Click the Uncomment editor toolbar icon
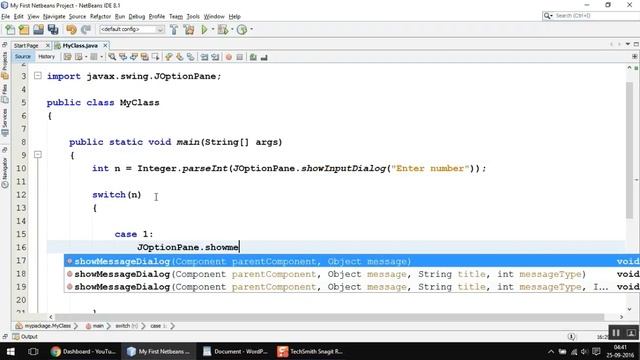The image size is (640, 360). coord(264,57)
